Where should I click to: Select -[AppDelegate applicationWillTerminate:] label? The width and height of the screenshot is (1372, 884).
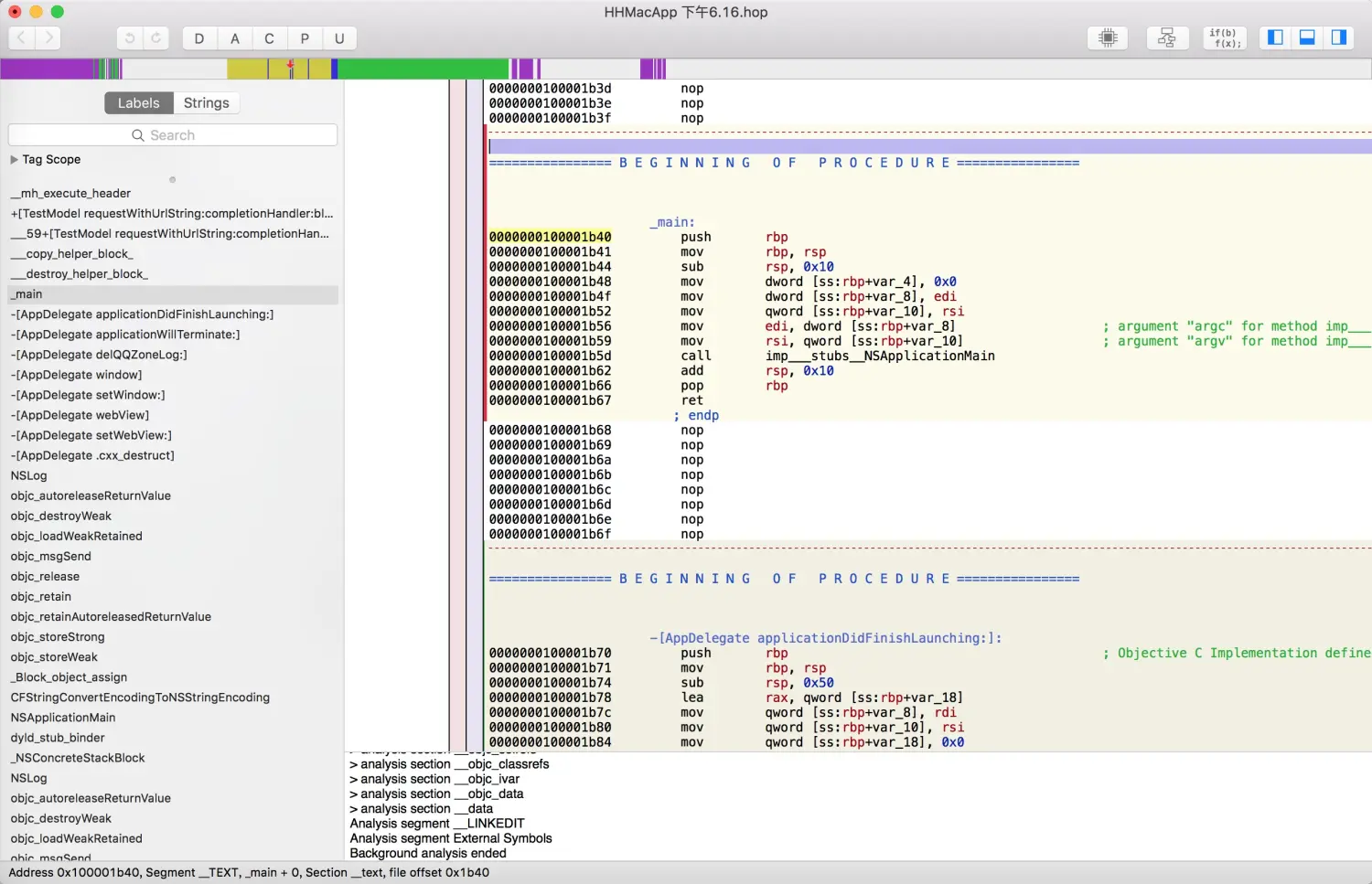coord(125,335)
